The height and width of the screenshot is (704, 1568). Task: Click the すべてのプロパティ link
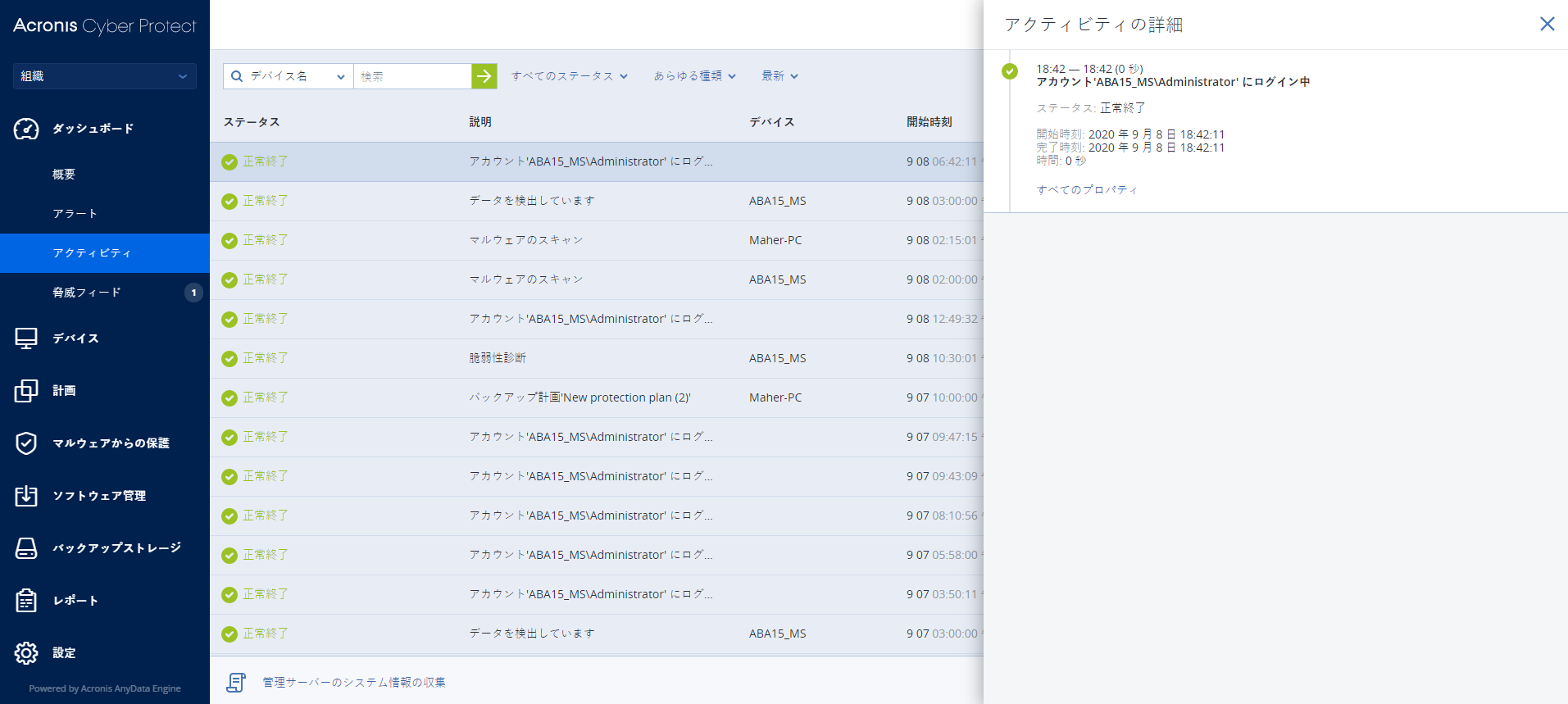coord(1087,190)
